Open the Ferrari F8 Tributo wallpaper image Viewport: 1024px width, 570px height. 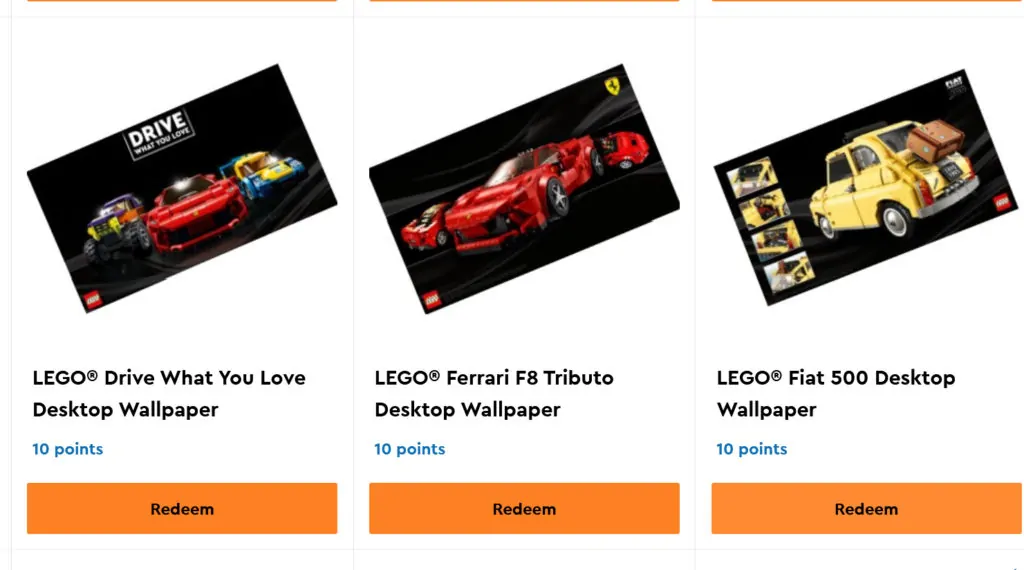point(524,188)
